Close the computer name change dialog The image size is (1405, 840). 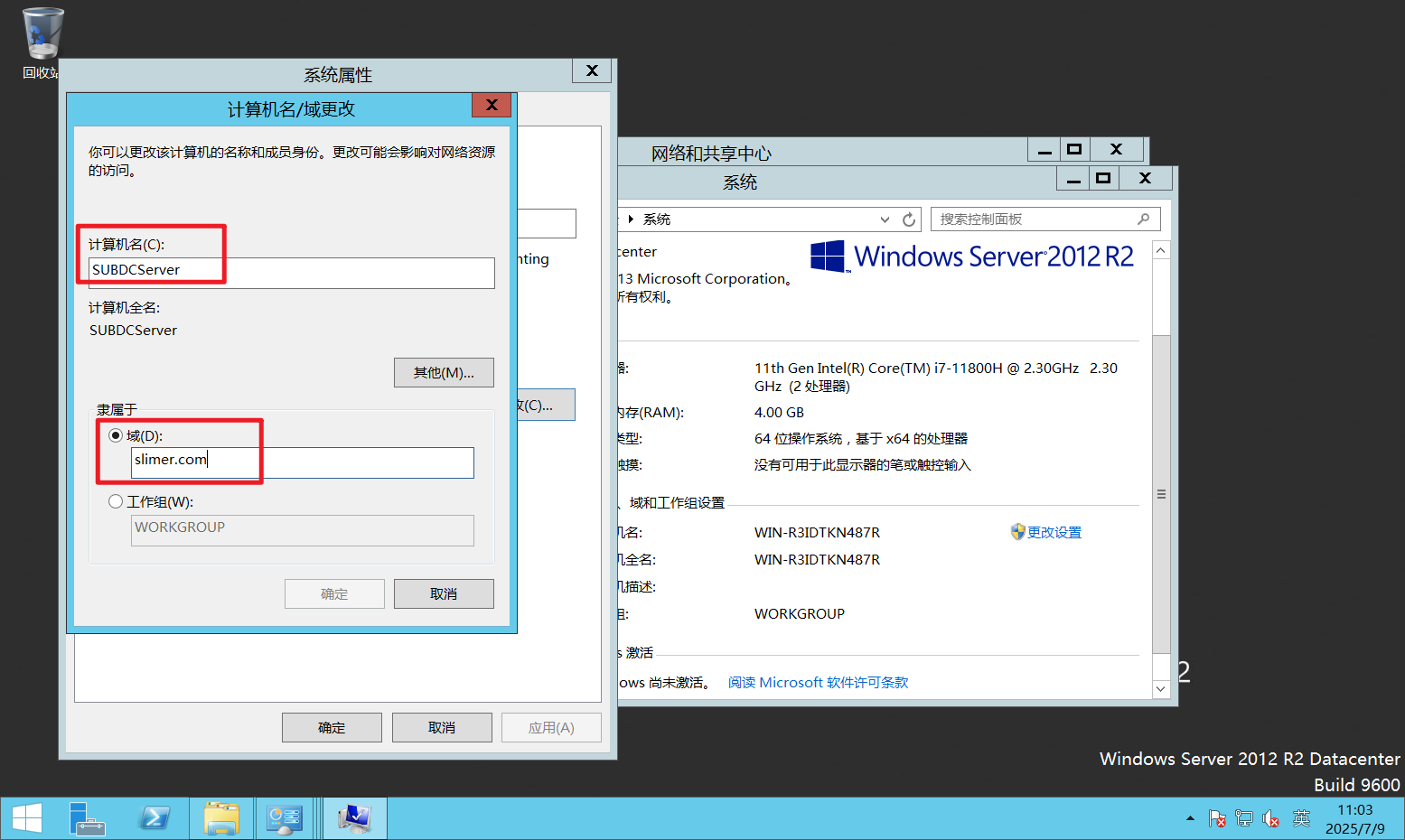pos(492,105)
